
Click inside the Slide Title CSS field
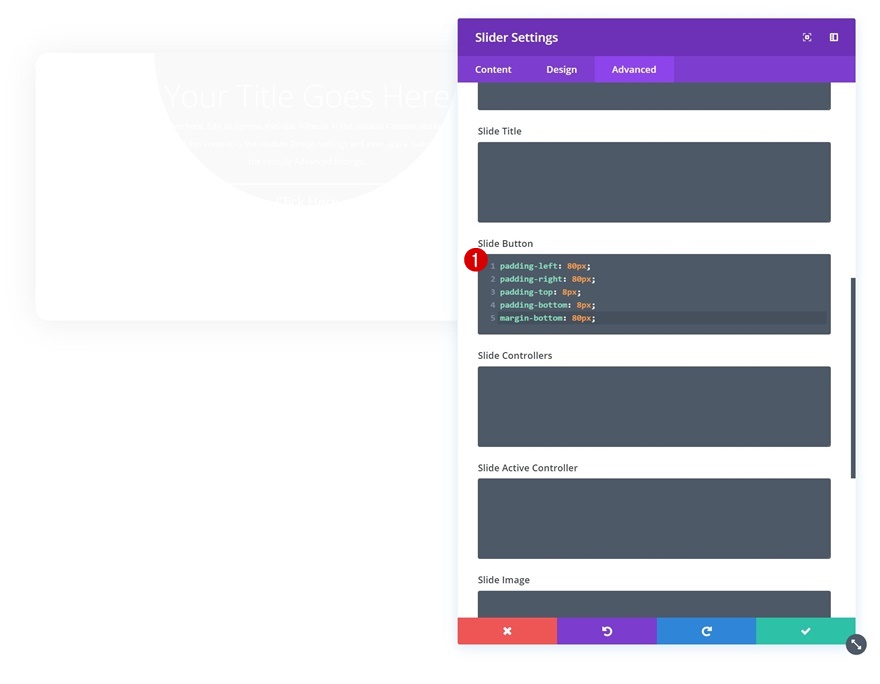pyautogui.click(x=654, y=182)
